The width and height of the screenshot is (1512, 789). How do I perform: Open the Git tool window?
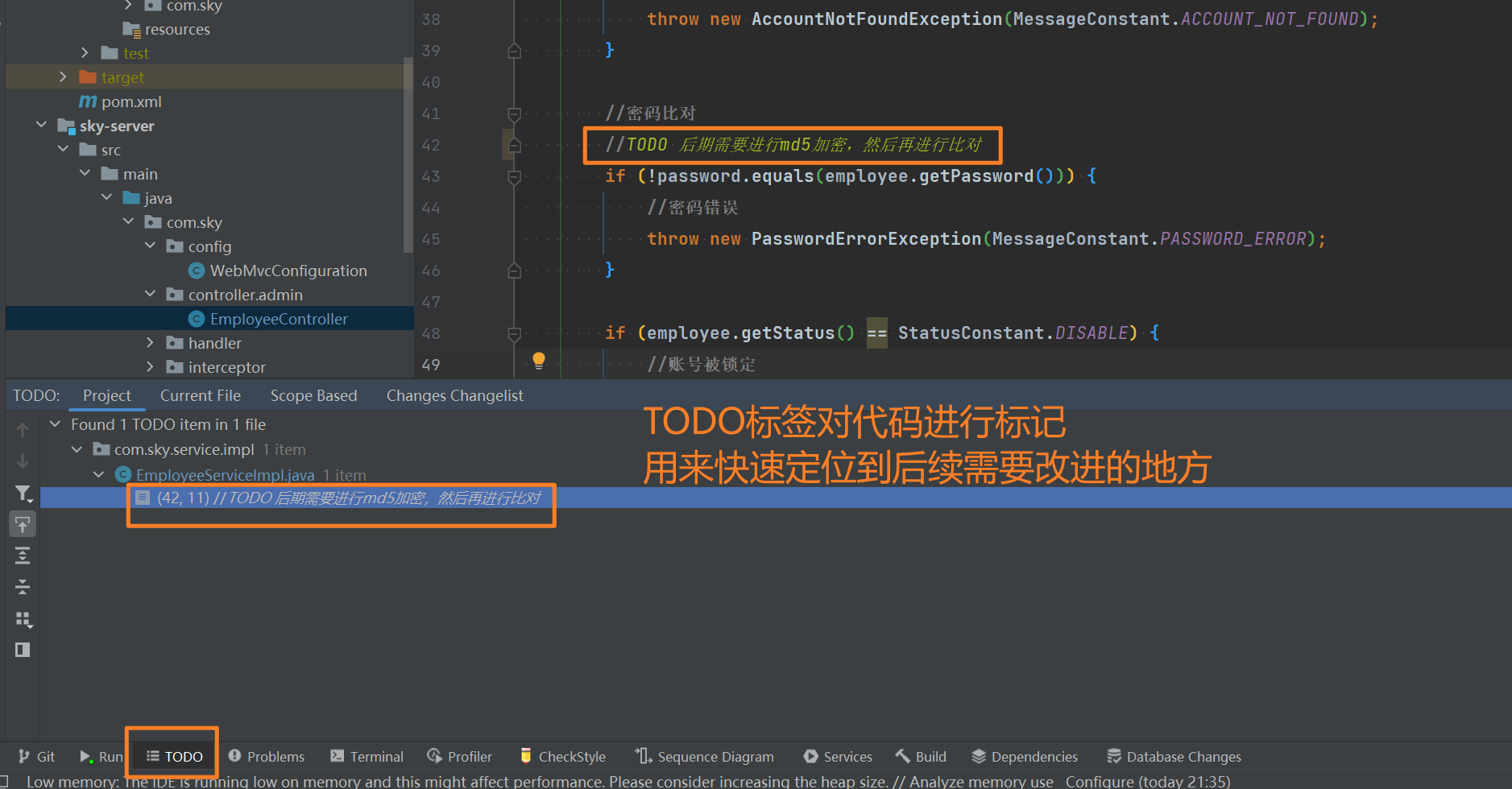coord(37,757)
